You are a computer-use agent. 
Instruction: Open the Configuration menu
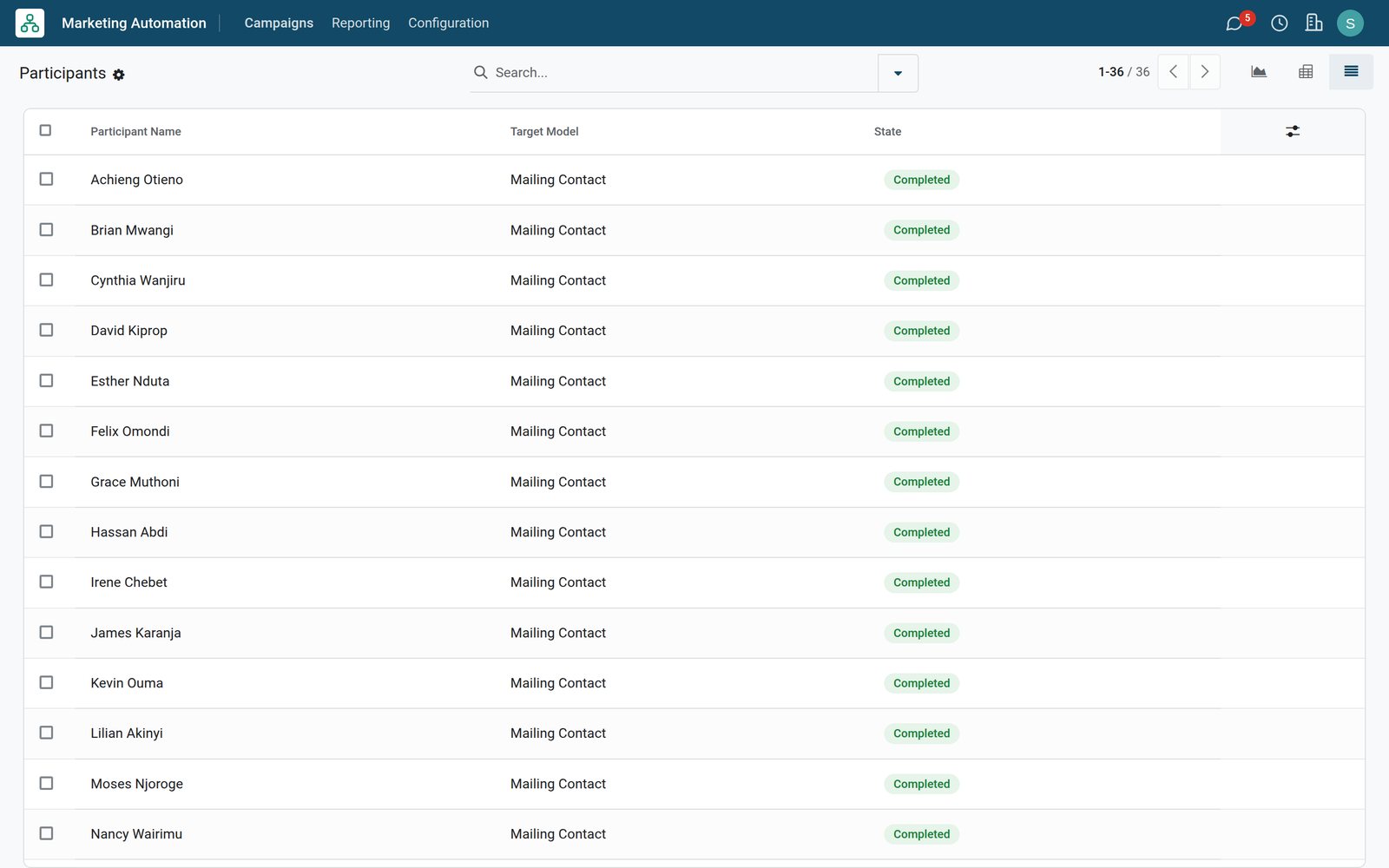pos(448,23)
